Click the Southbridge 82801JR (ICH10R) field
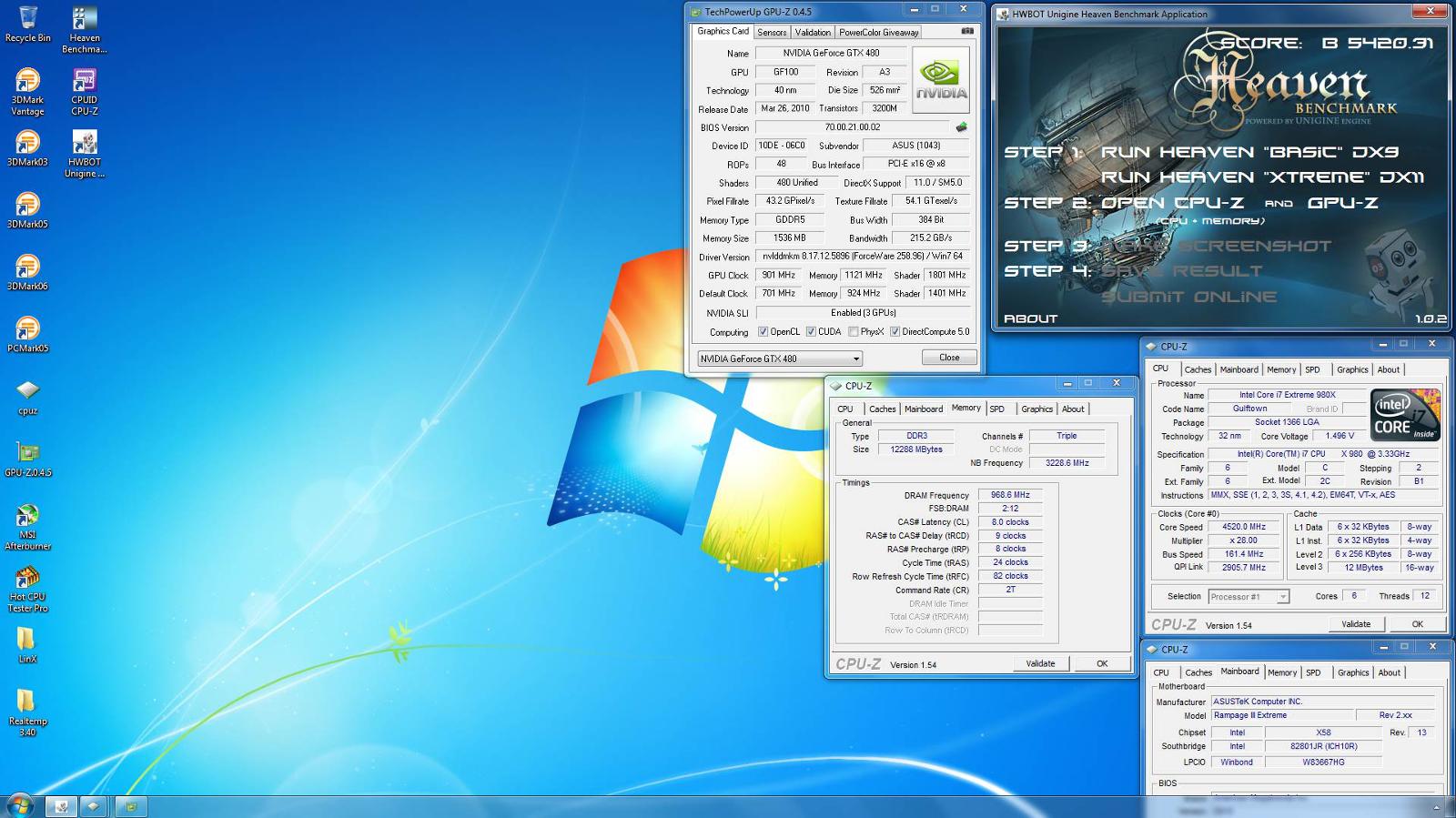 coord(1323,747)
